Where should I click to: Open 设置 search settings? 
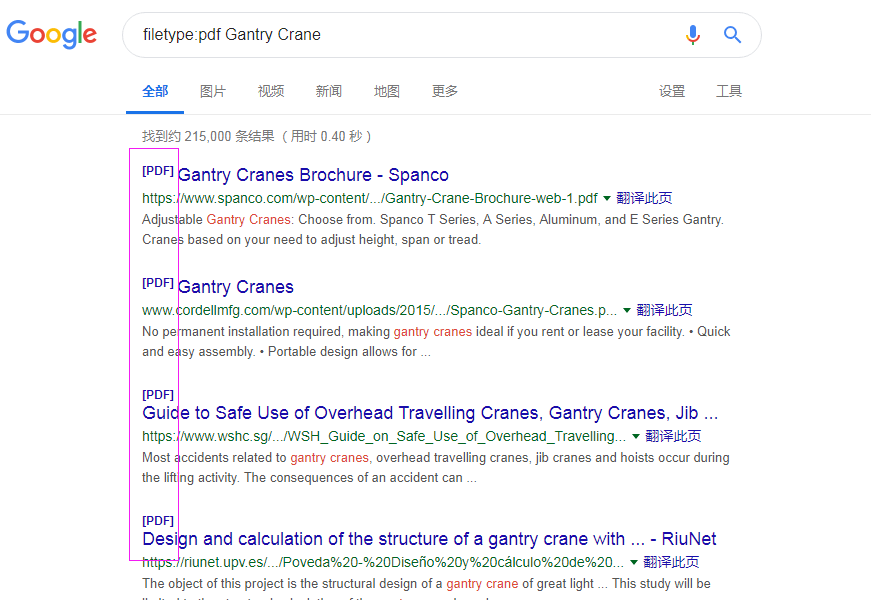672,91
